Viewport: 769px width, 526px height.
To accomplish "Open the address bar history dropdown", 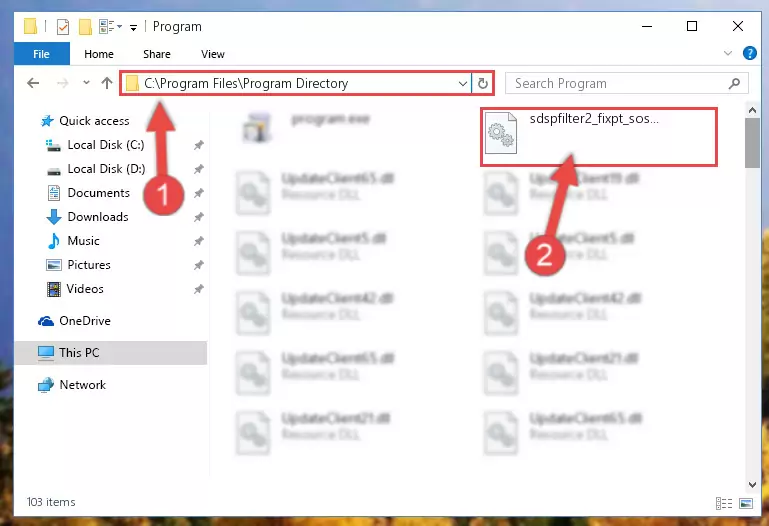I will pyautogui.click(x=462, y=84).
